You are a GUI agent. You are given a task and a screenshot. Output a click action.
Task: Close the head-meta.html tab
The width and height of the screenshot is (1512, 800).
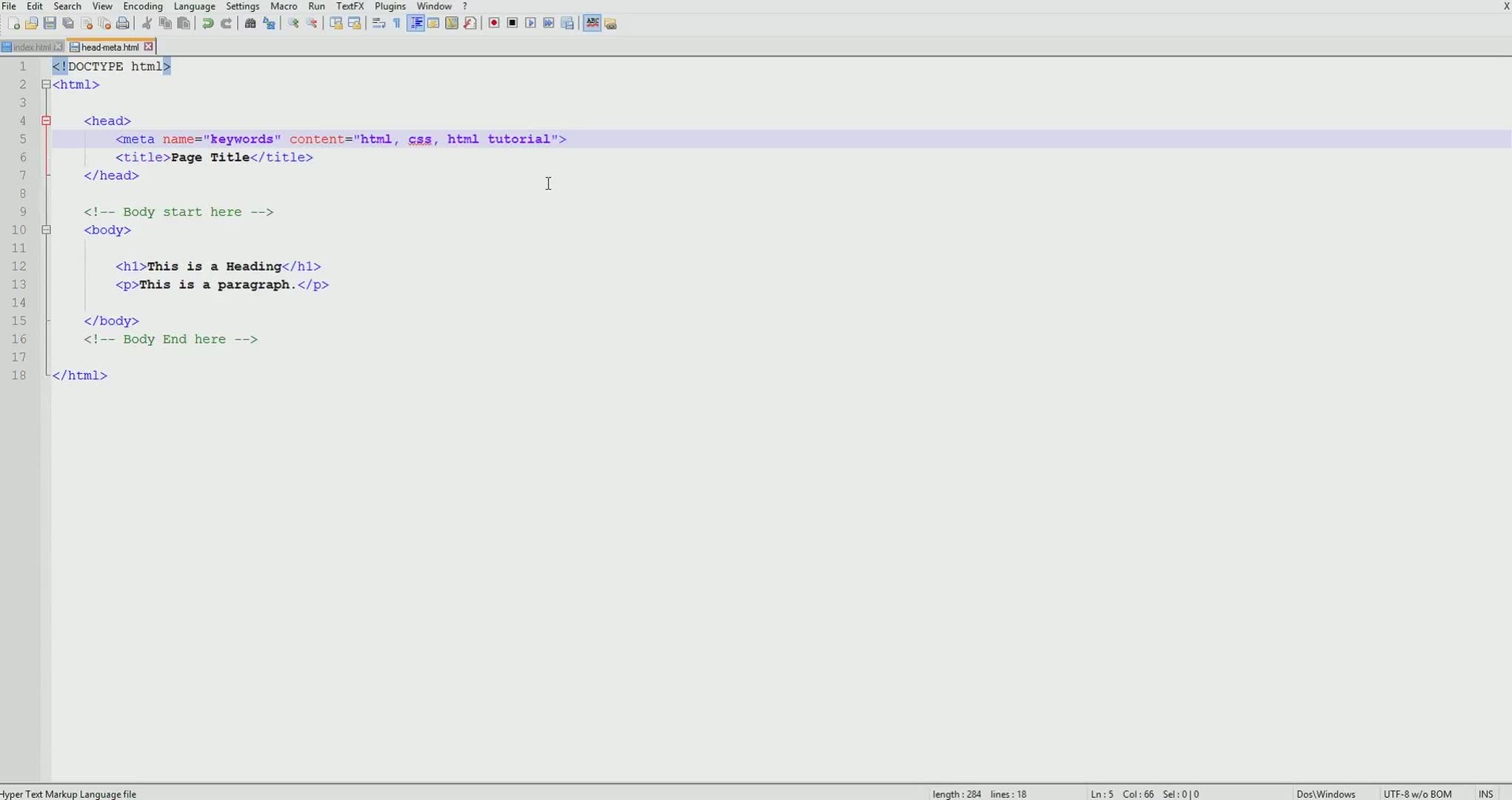point(149,47)
